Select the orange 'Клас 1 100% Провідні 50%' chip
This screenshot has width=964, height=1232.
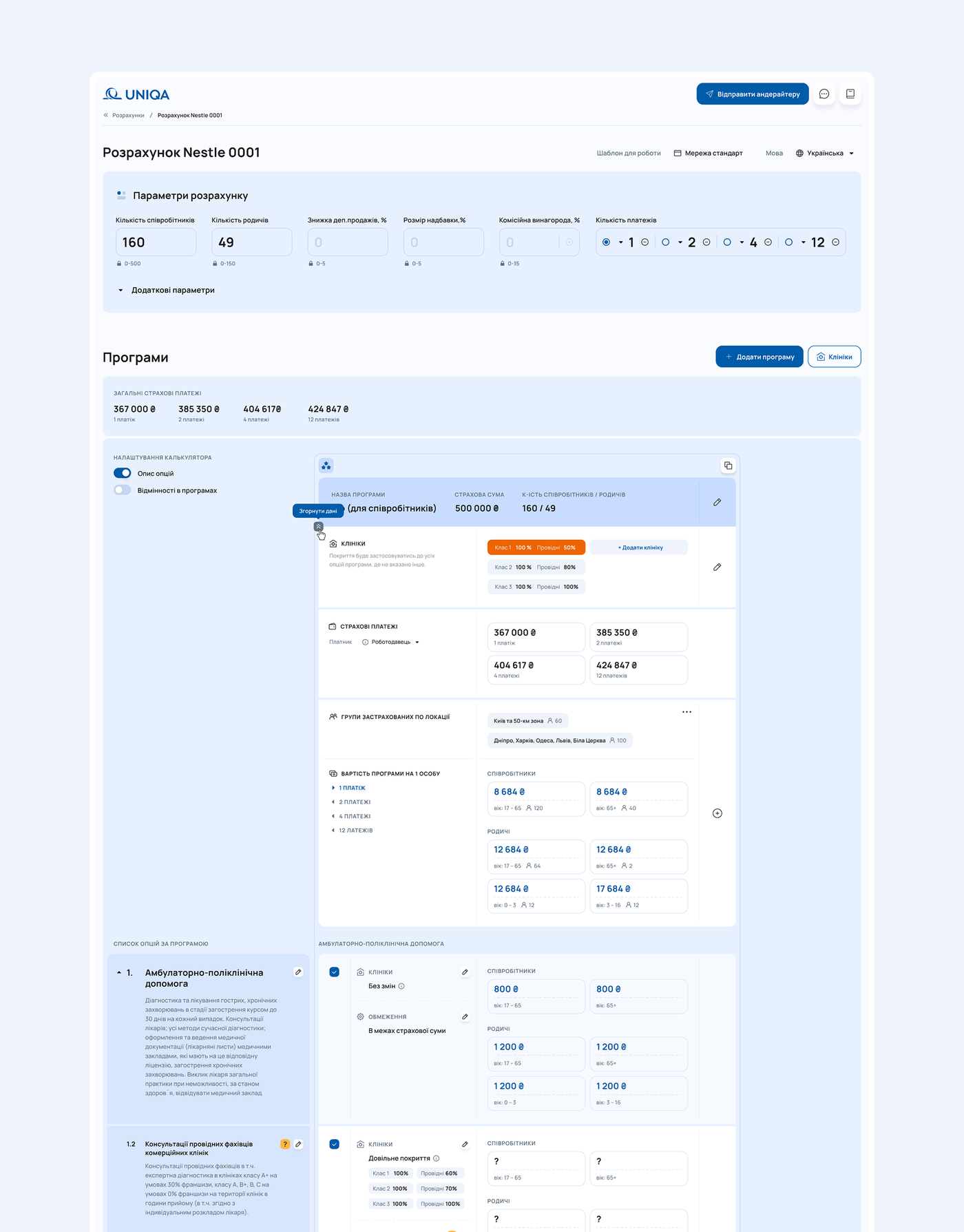click(x=536, y=547)
